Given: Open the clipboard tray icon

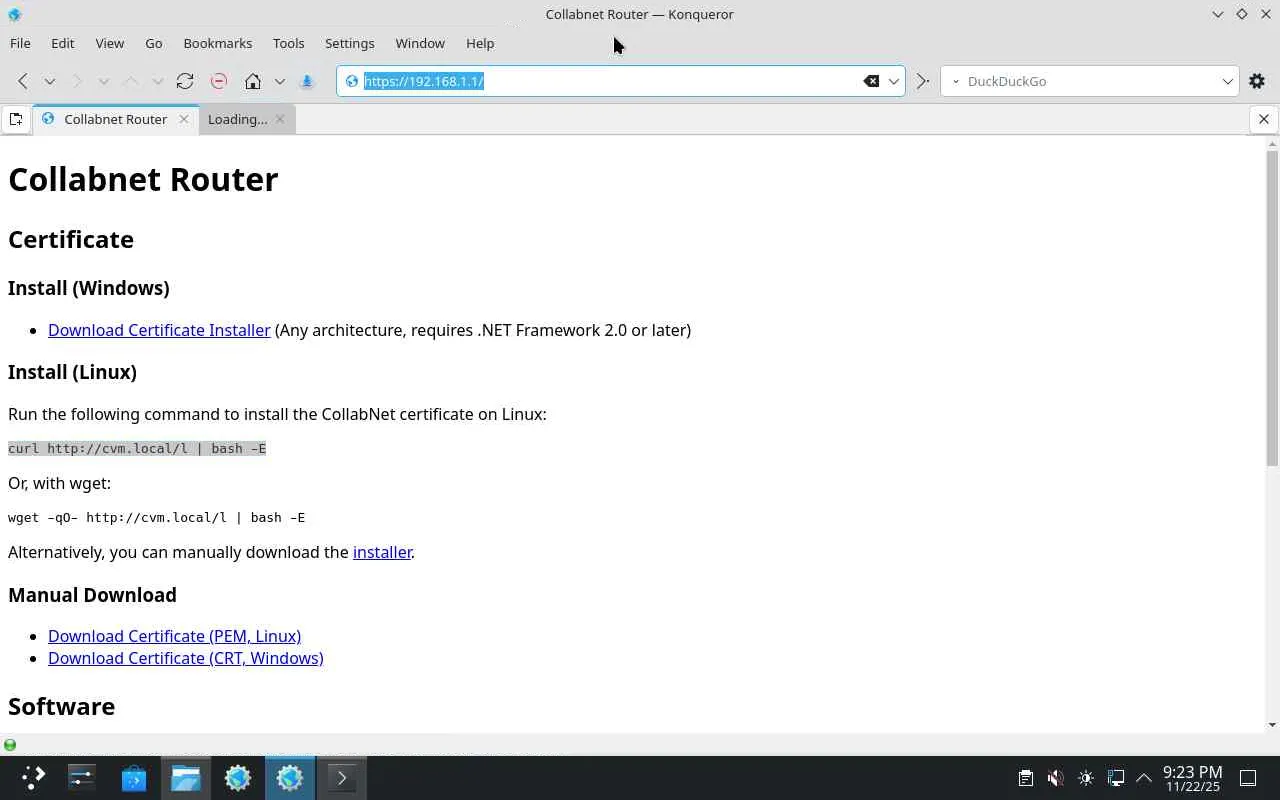Looking at the screenshot, I should tap(1025, 778).
